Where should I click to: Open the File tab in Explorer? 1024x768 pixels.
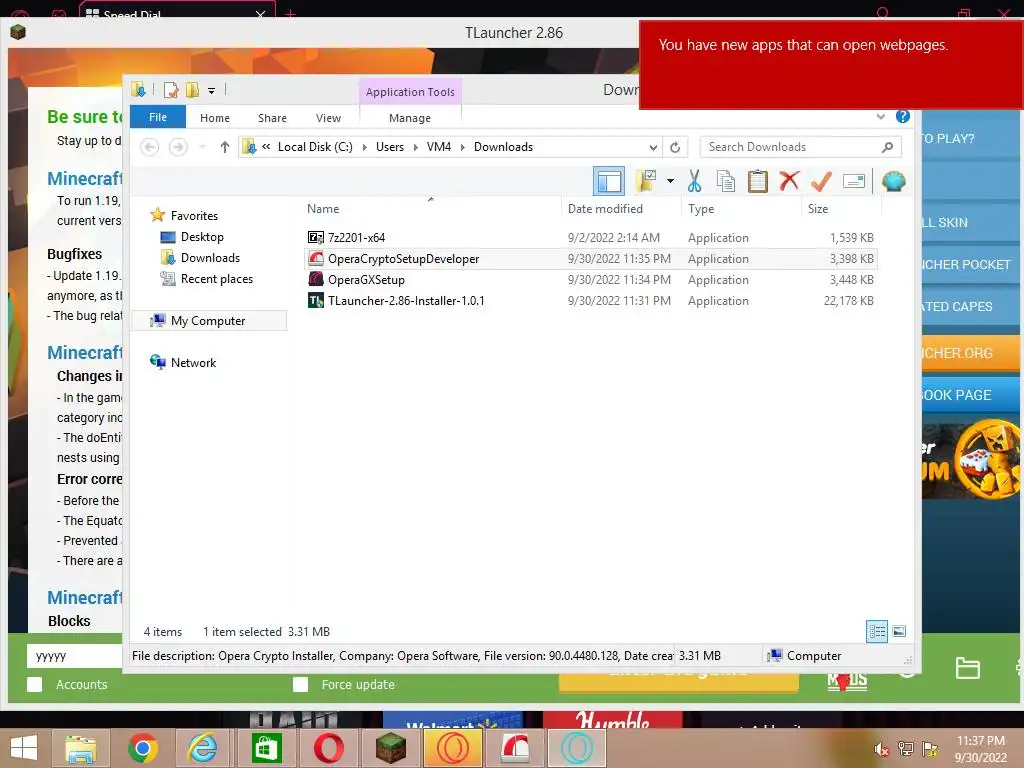click(x=158, y=117)
